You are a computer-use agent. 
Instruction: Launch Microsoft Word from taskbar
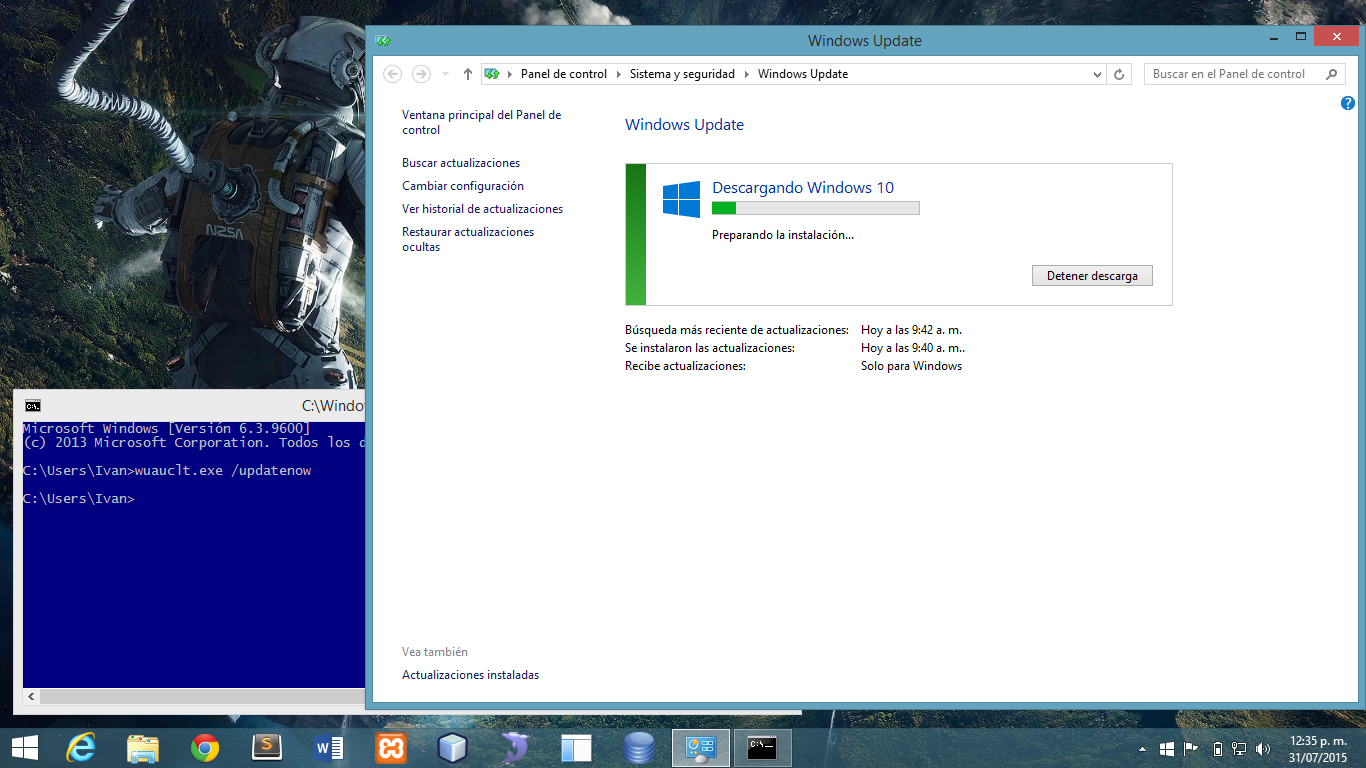tap(329, 748)
